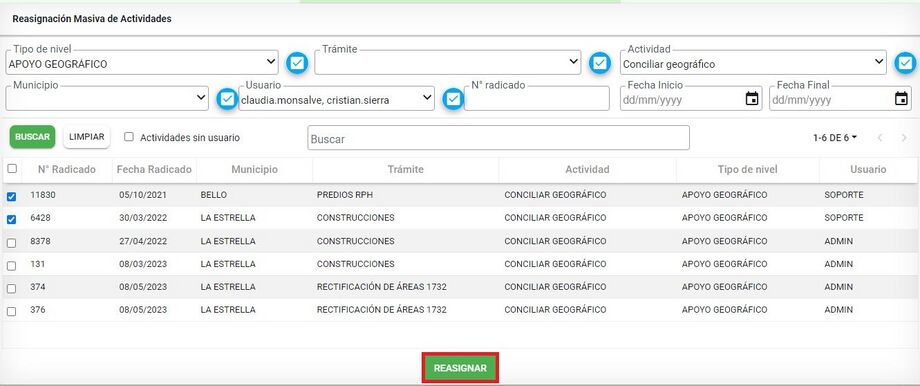Click CONSTRUCCIONES trámite in row 8378
The width and height of the screenshot is (920, 386).
click(x=356, y=241)
